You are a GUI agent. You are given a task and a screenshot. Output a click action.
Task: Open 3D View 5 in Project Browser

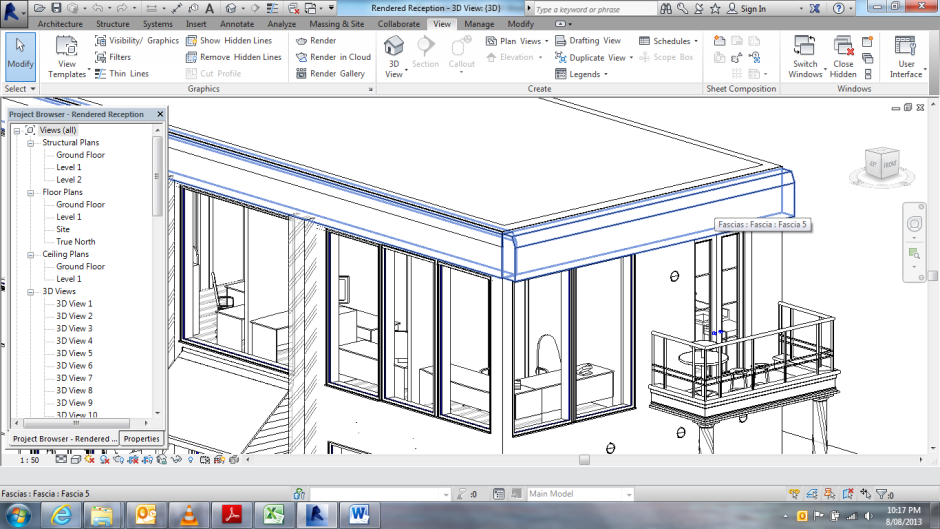tap(74, 353)
